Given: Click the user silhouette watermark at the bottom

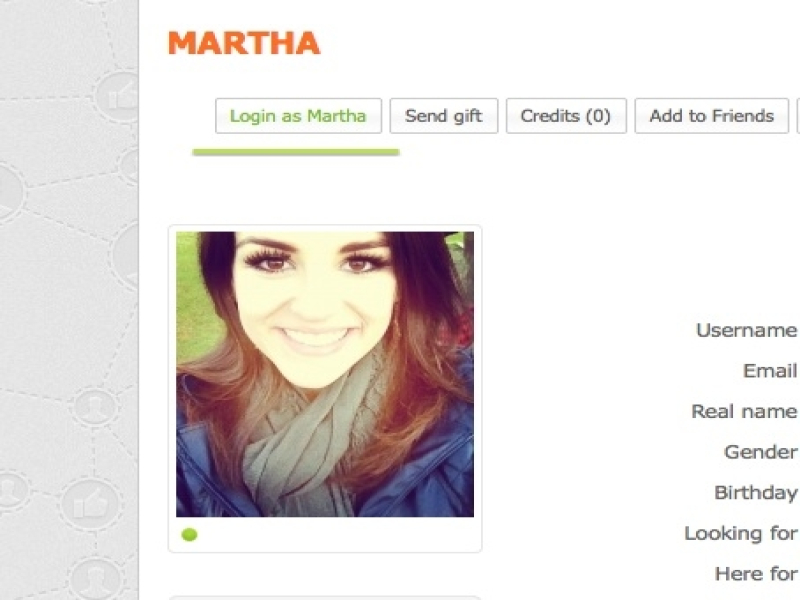Looking at the screenshot, I should point(94,579).
